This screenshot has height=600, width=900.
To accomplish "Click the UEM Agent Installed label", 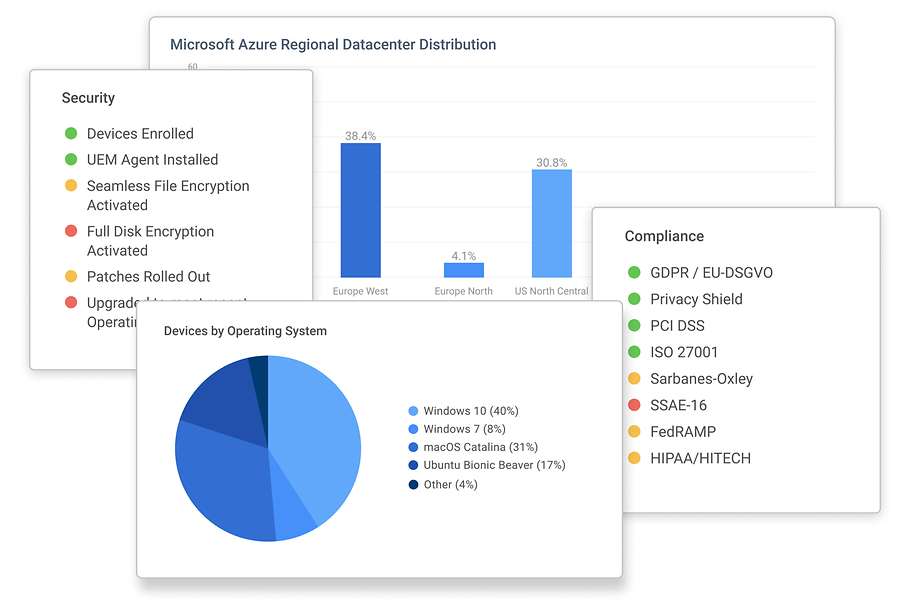I will click(x=152, y=160).
